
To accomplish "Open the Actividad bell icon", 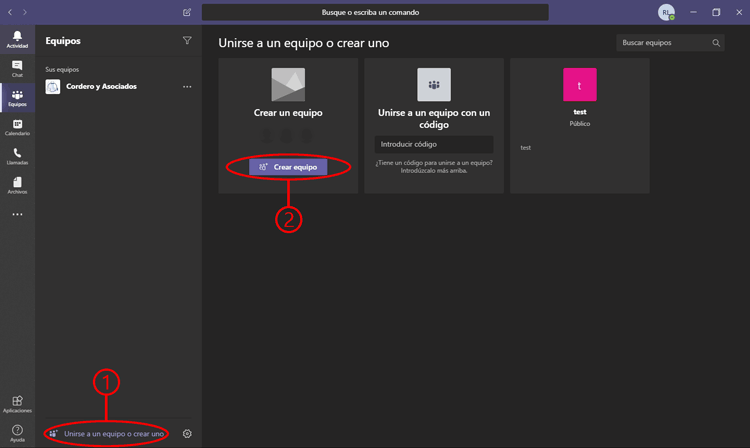I will tap(17, 39).
